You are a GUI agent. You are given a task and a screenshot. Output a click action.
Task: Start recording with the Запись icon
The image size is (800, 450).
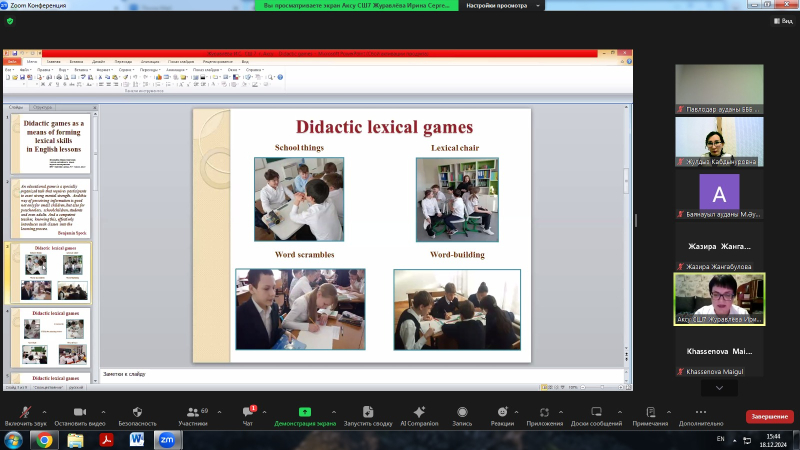[x=461, y=412]
